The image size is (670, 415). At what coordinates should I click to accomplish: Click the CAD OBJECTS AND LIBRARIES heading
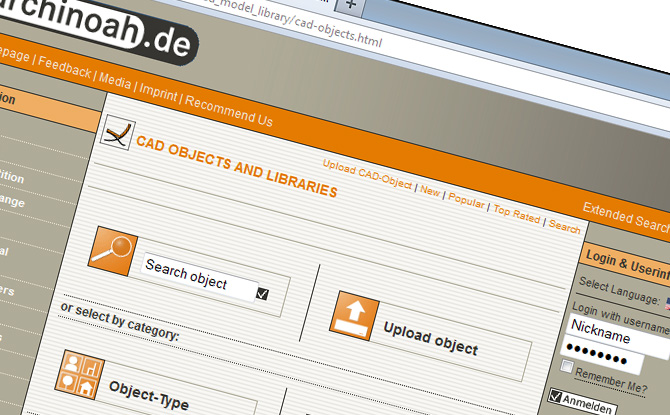click(237, 166)
